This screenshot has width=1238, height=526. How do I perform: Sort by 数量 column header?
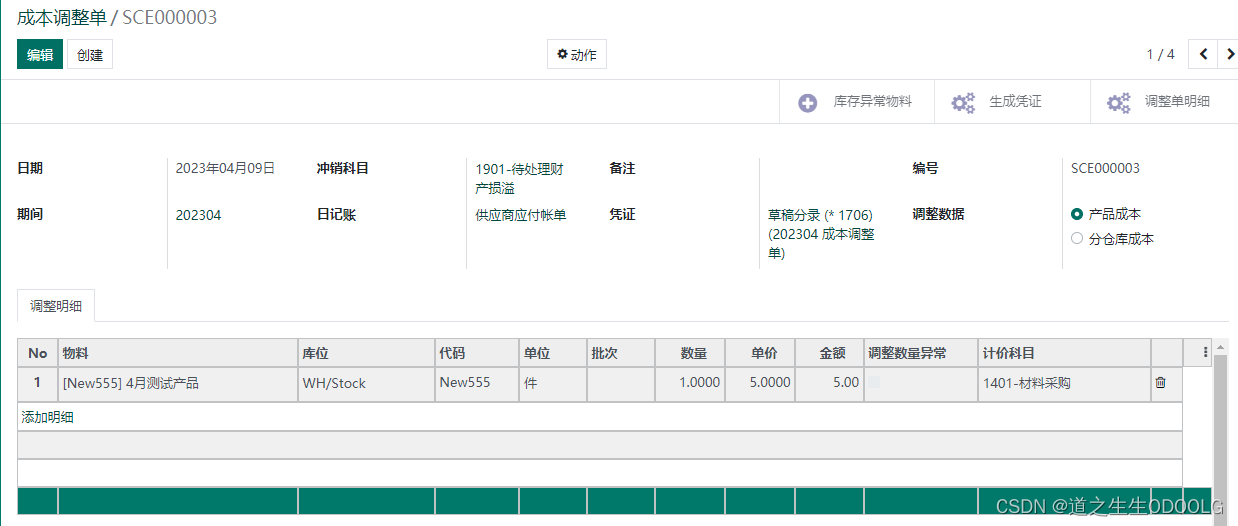[690, 353]
